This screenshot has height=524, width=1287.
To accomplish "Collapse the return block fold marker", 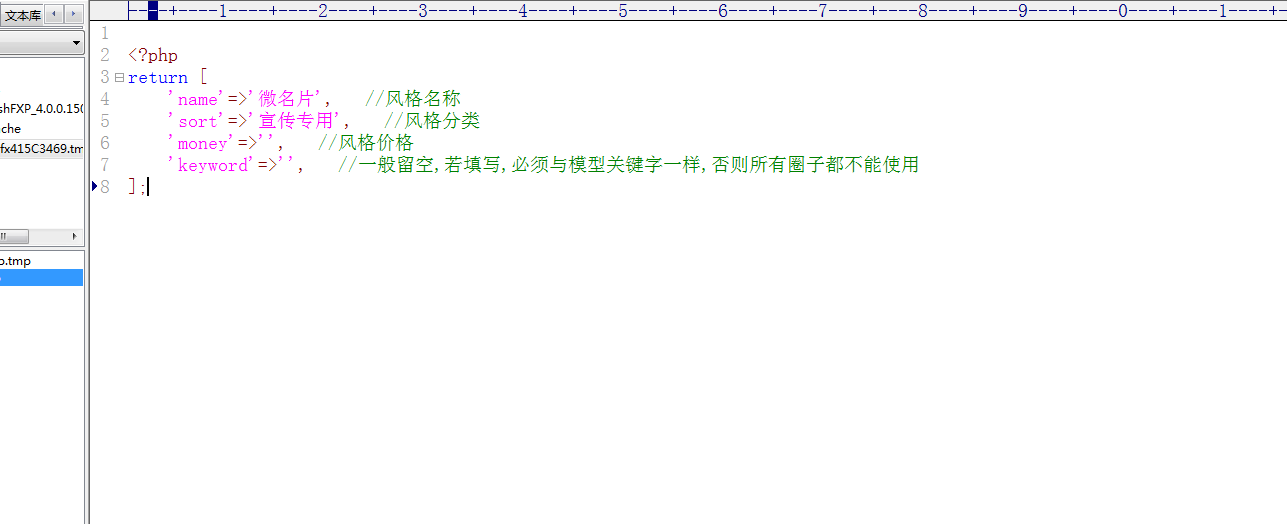I will click(x=119, y=78).
